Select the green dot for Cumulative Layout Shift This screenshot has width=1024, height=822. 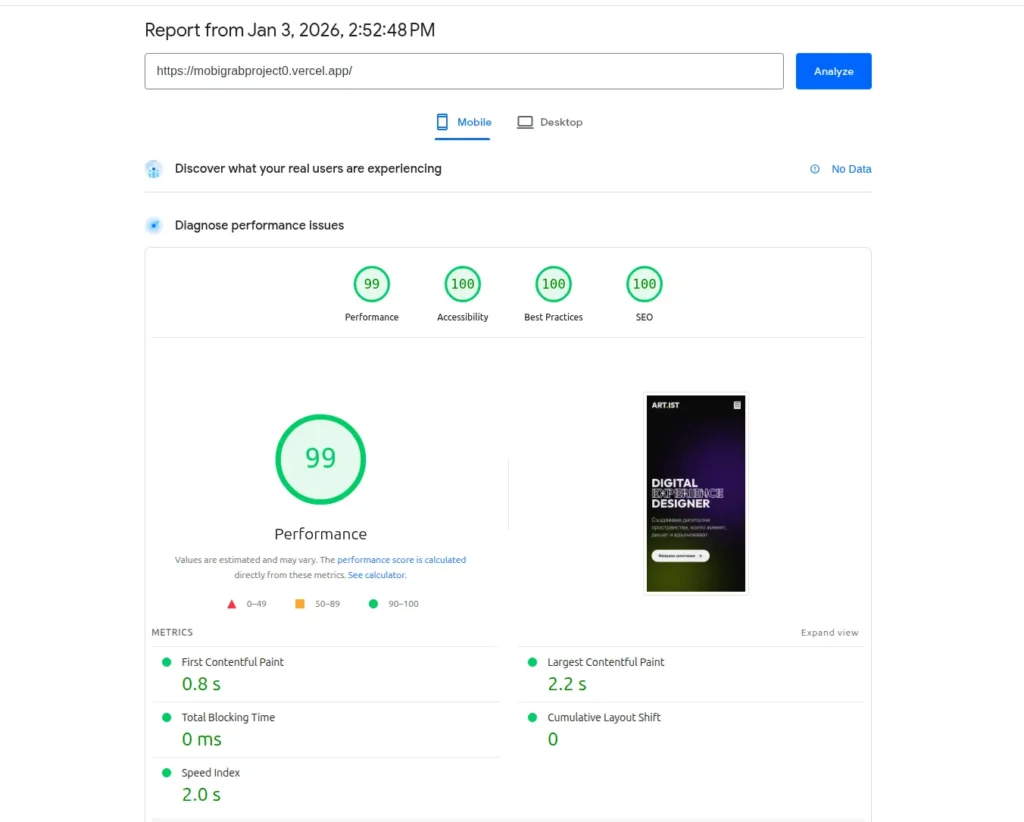click(x=531, y=717)
